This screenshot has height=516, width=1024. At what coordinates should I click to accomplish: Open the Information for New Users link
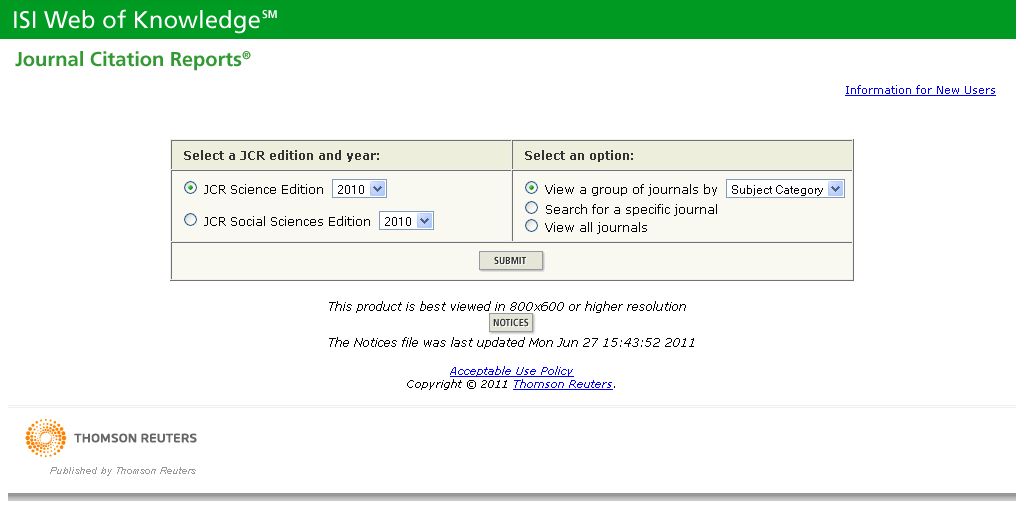[920, 90]
